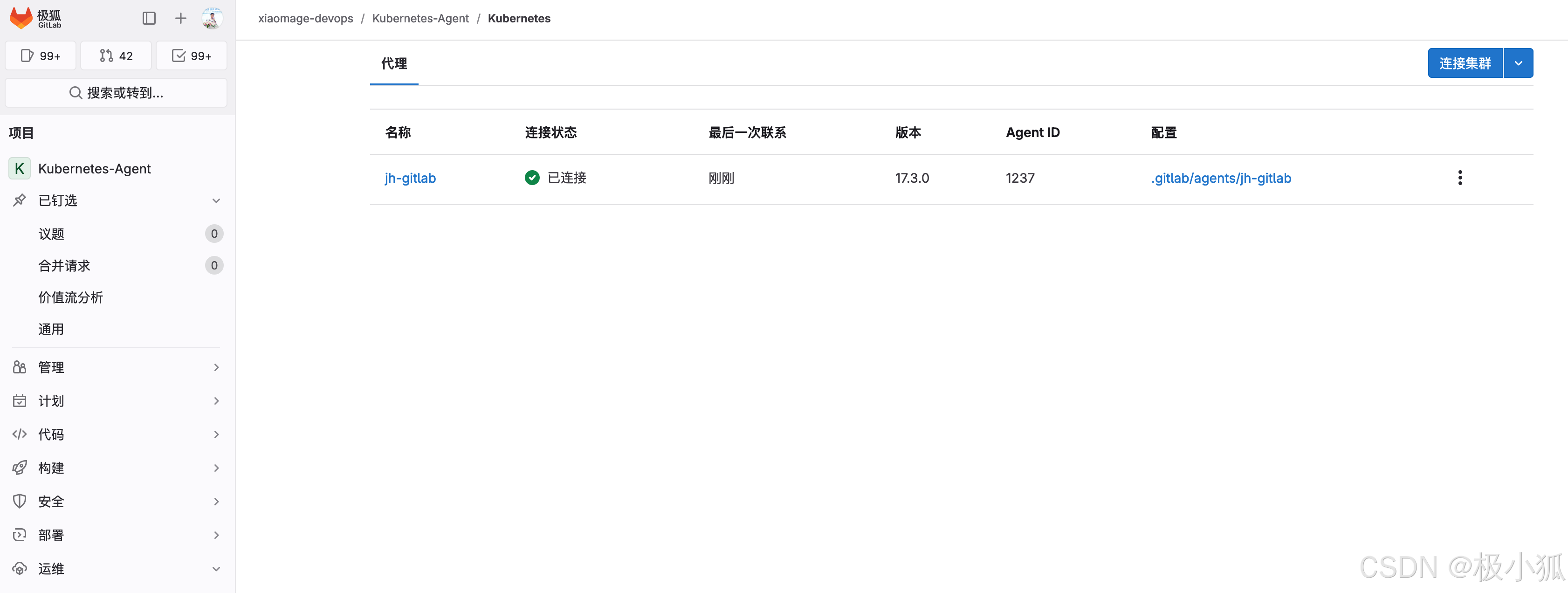
Task: Collapse the 已钉选 pinned section chevron
Action: coord(216,200)
